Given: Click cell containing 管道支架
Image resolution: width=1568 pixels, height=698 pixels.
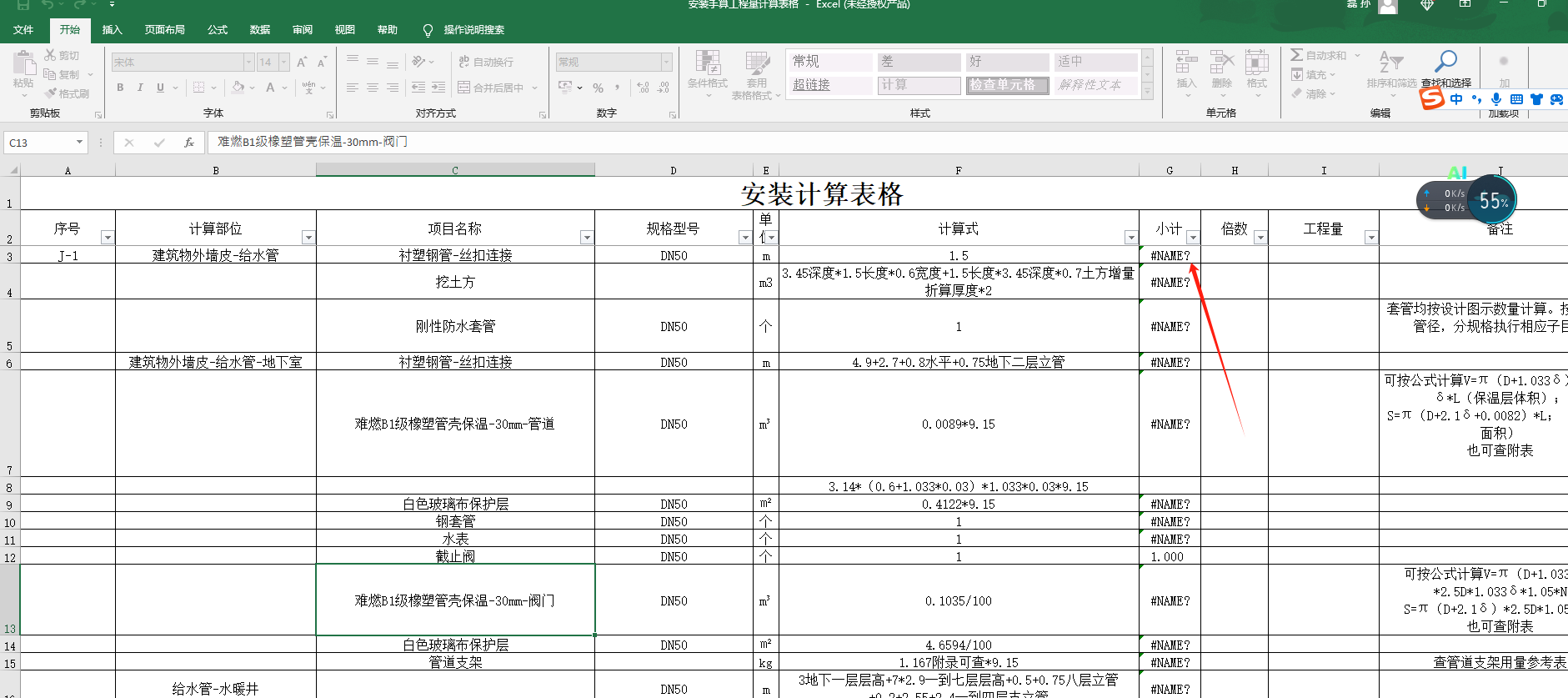Looking at the screenshot, I should point(455,662).
